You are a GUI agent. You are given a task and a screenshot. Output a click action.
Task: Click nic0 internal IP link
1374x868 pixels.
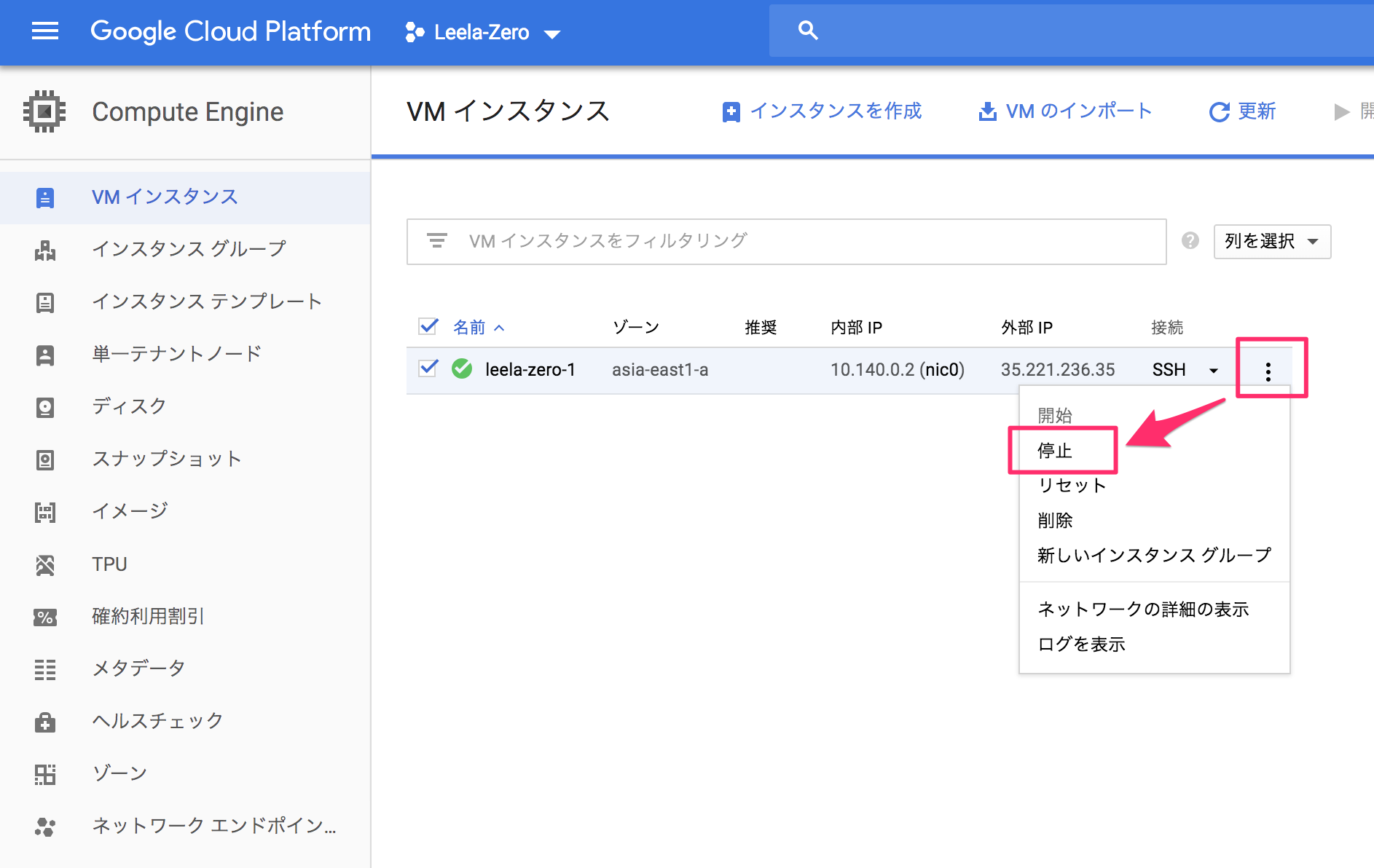click(942, 370)
